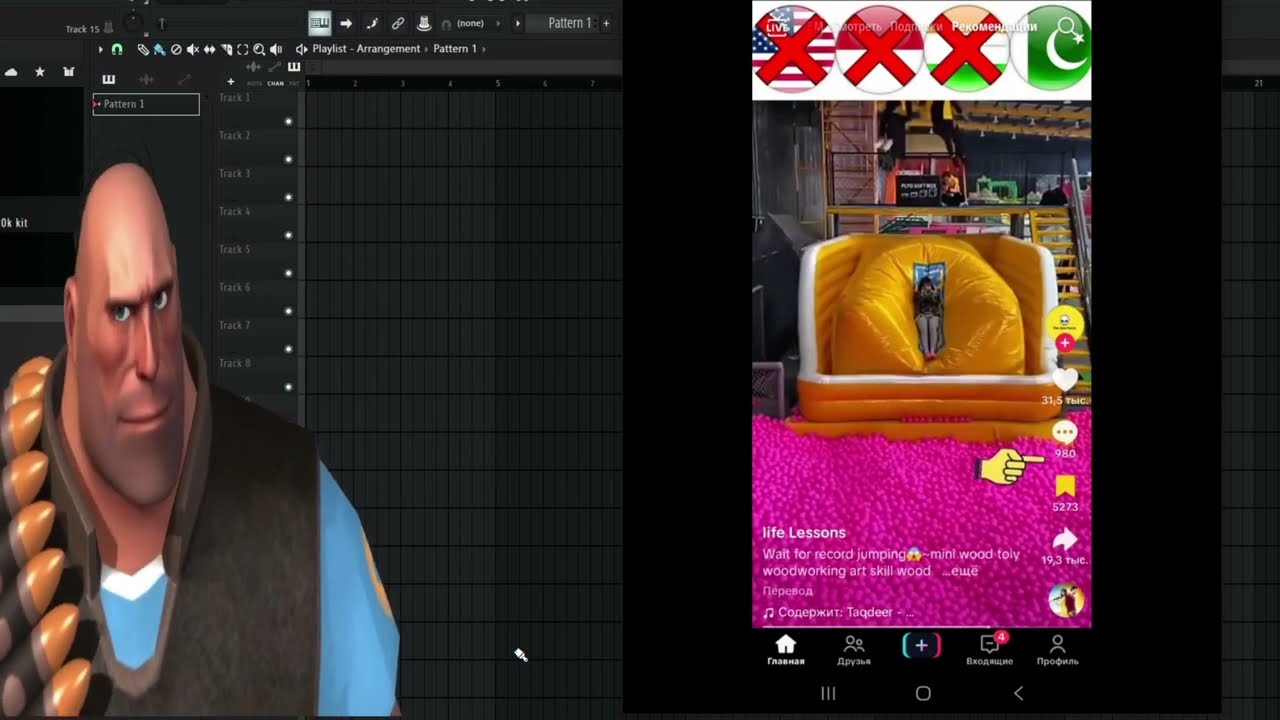Switch to TikTok "Рекомендации" tab
The image size is (1280, 720).
[x=994, y=27]
